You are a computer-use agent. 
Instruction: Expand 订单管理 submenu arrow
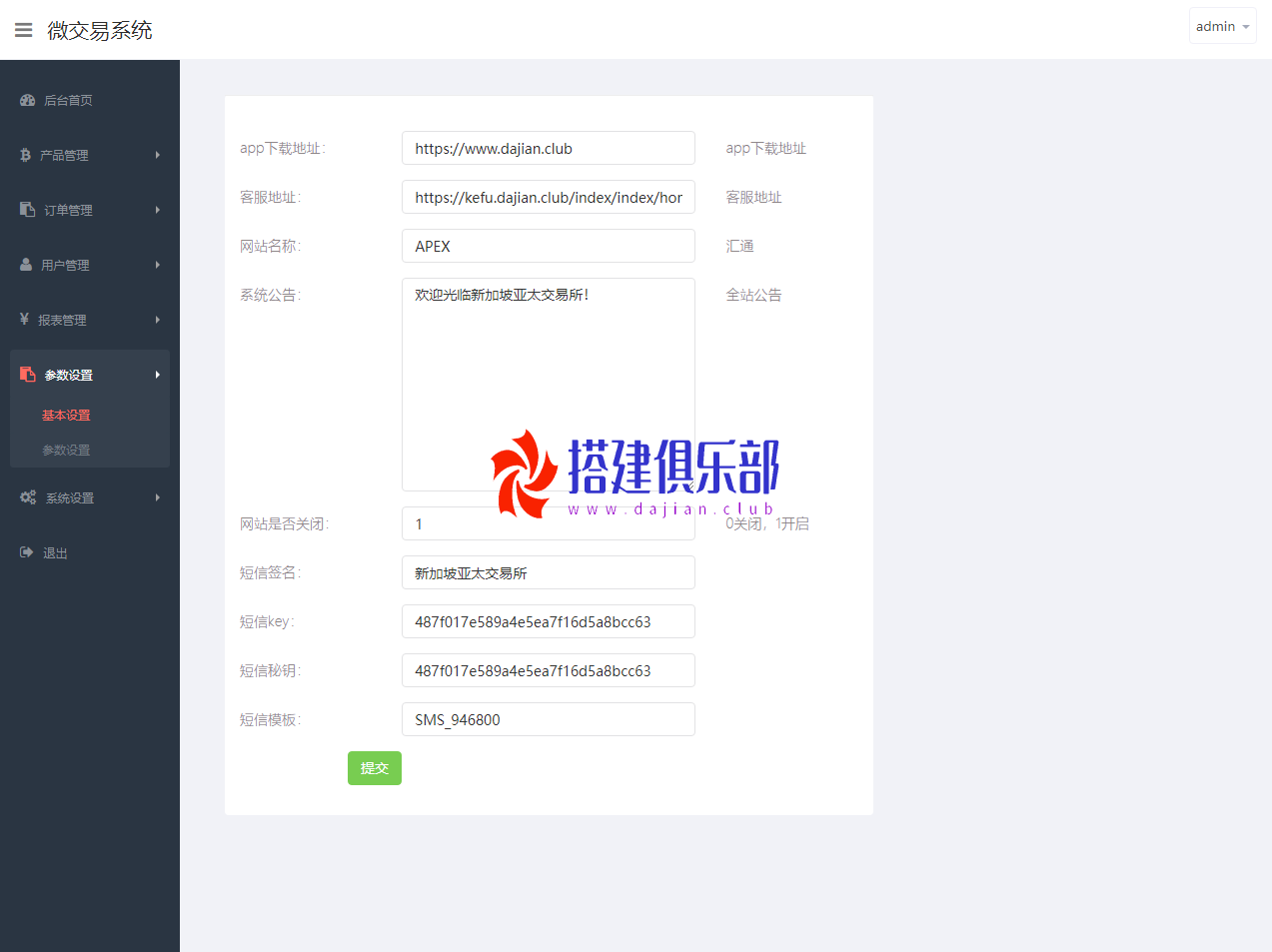pyautogui.click(x=158, y=210)
